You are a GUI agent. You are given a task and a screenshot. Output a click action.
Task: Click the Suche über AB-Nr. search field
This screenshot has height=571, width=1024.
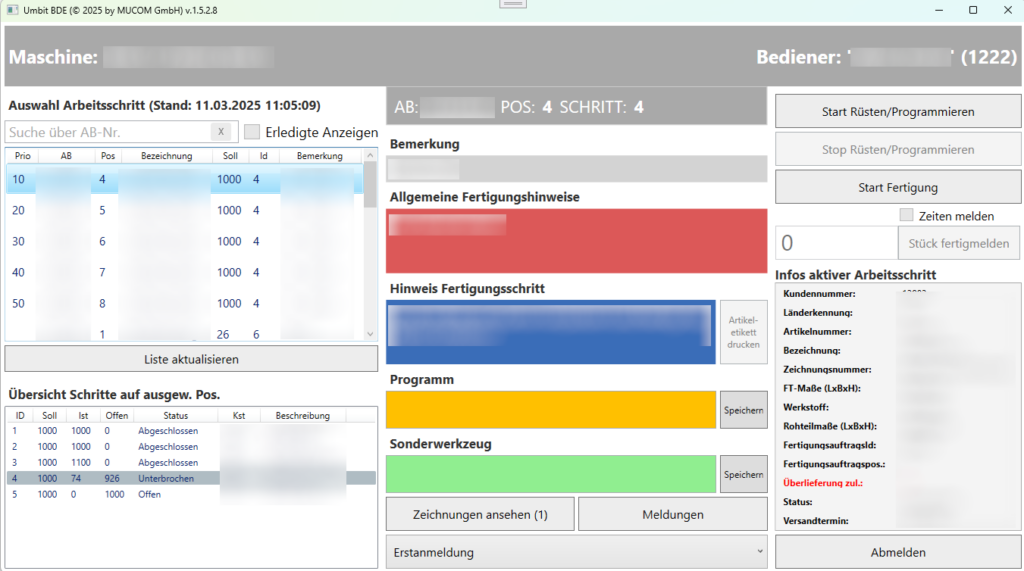pos(108,132)
